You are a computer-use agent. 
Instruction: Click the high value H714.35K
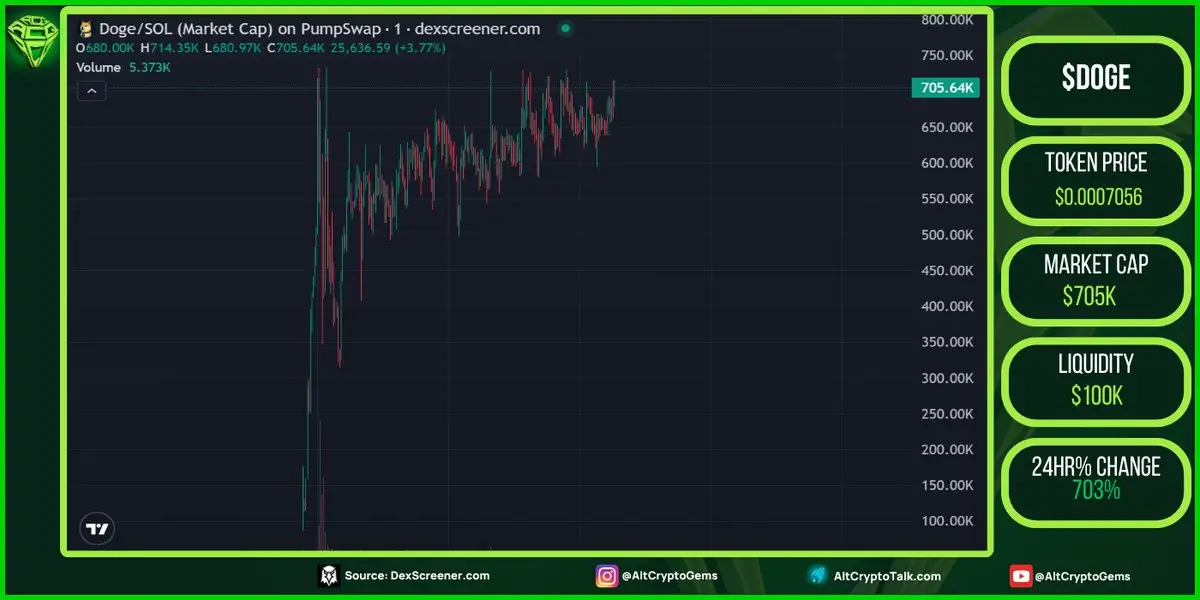click(168, 48)
